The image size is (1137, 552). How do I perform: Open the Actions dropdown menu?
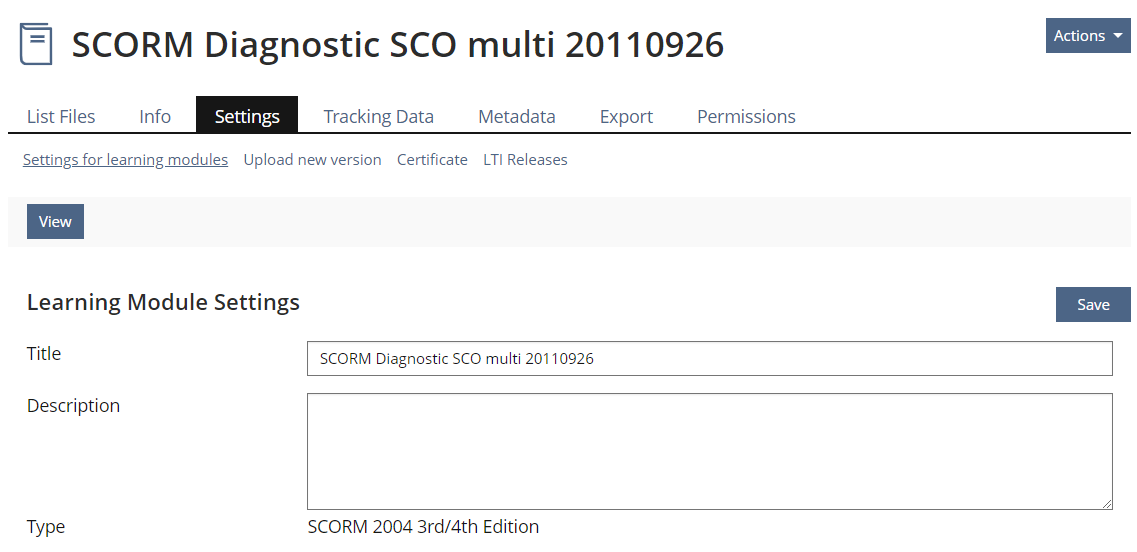pyautogui.click(x=1087, y=36)
